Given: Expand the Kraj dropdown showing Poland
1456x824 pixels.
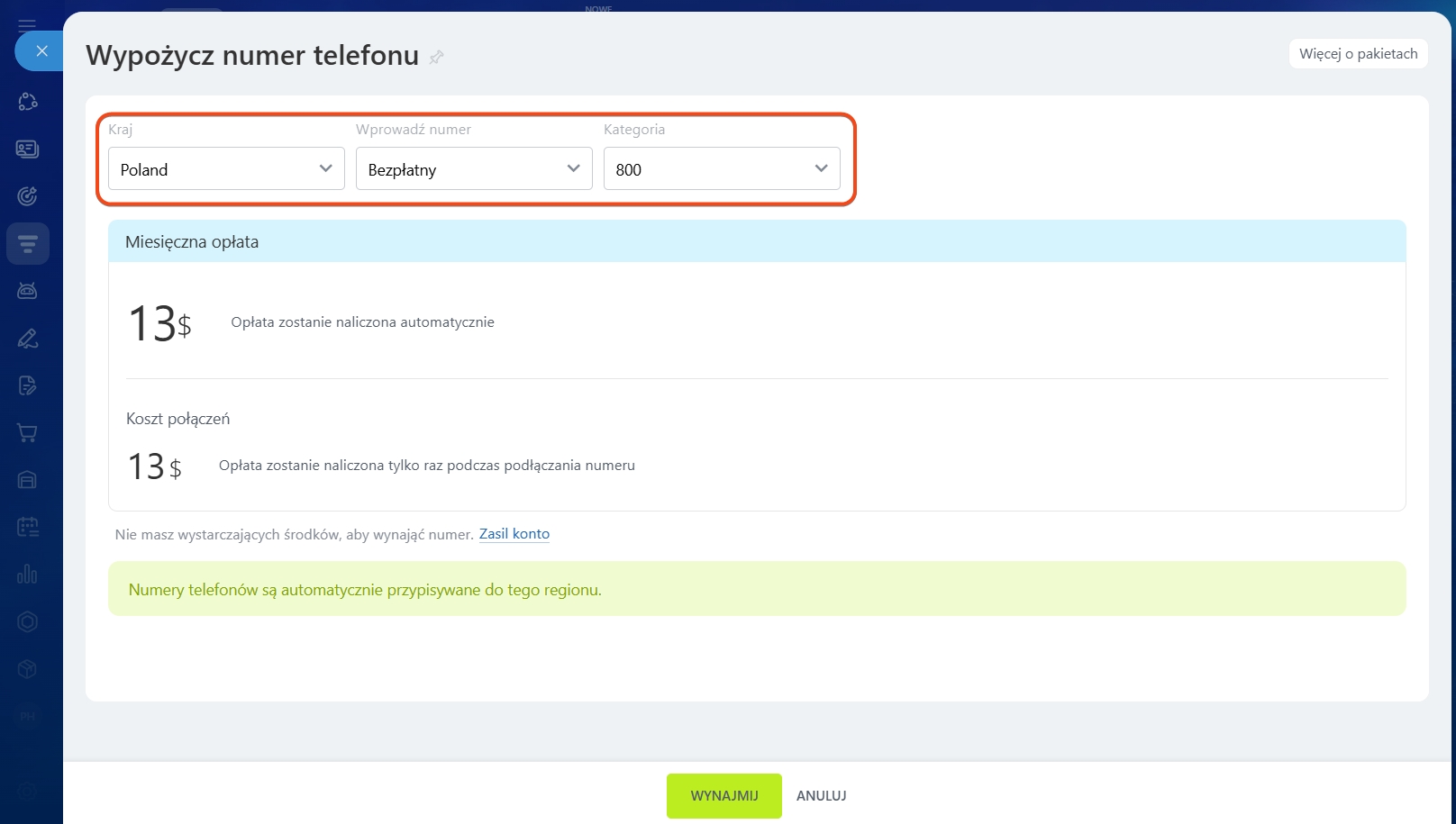Looking at the screenshot, I should coord(226,169).
